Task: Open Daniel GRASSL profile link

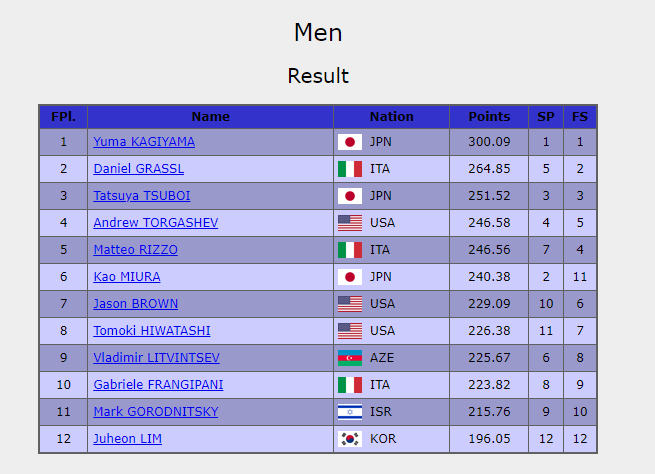Action: coord(138,169)
